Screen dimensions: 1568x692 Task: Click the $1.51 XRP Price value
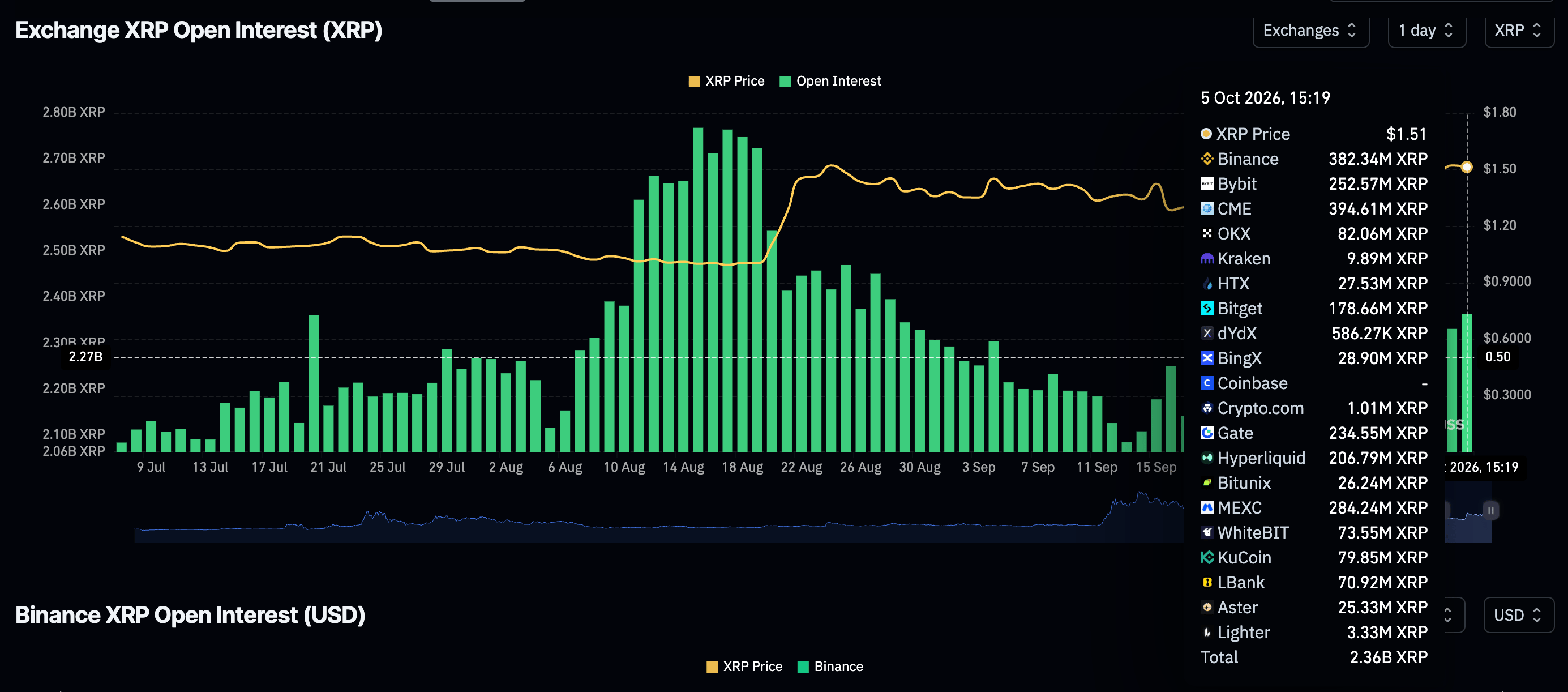[1406, 134]
